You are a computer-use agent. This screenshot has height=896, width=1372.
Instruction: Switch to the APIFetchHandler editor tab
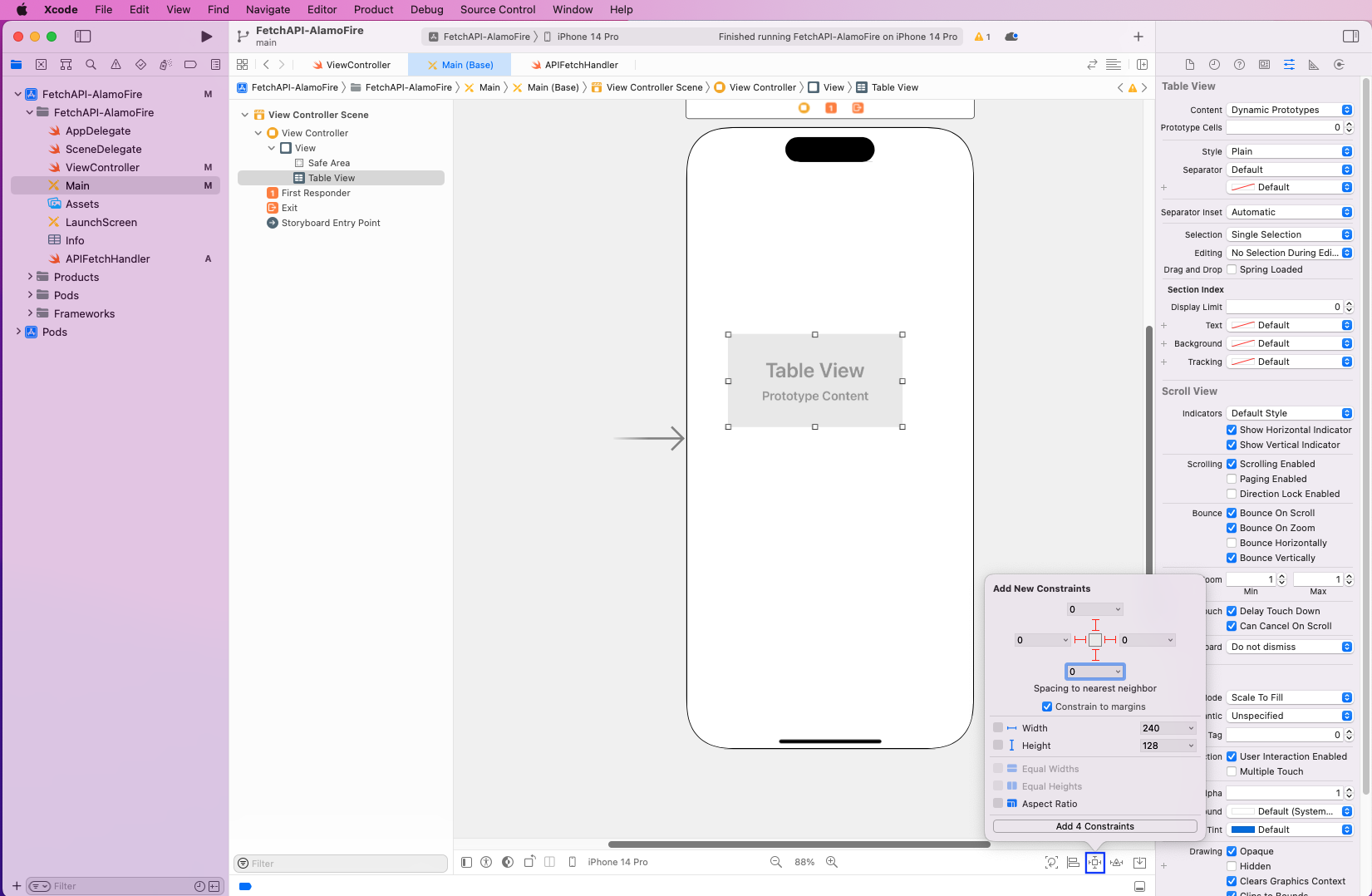[x=579, y=64]
